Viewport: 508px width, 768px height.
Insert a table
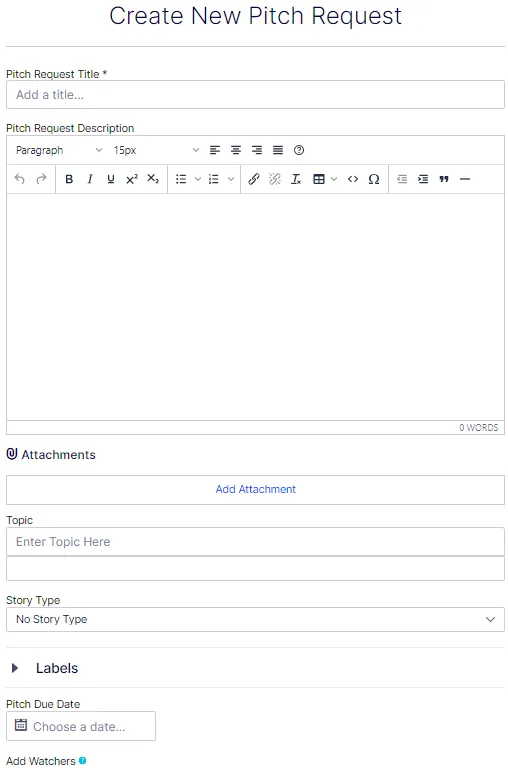pyautogui.click(x=319, y=179)
